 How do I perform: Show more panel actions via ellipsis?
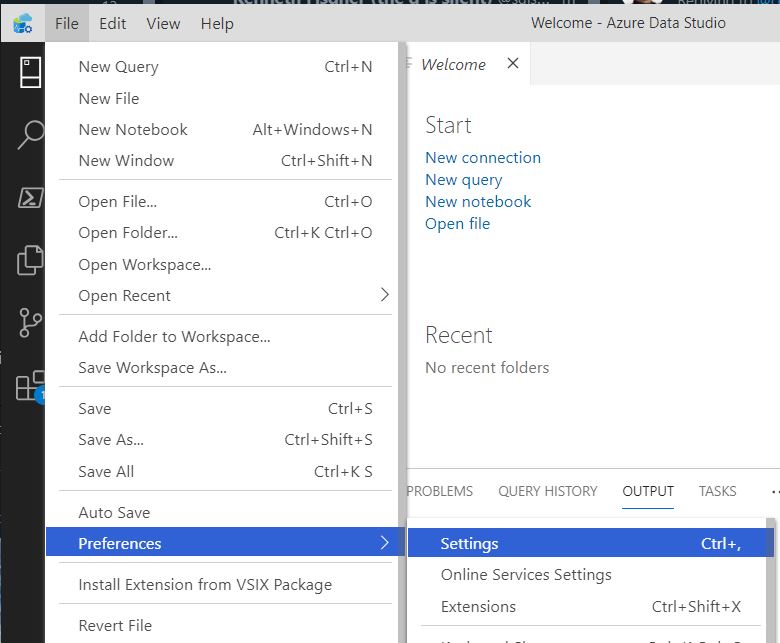point(773,491)
